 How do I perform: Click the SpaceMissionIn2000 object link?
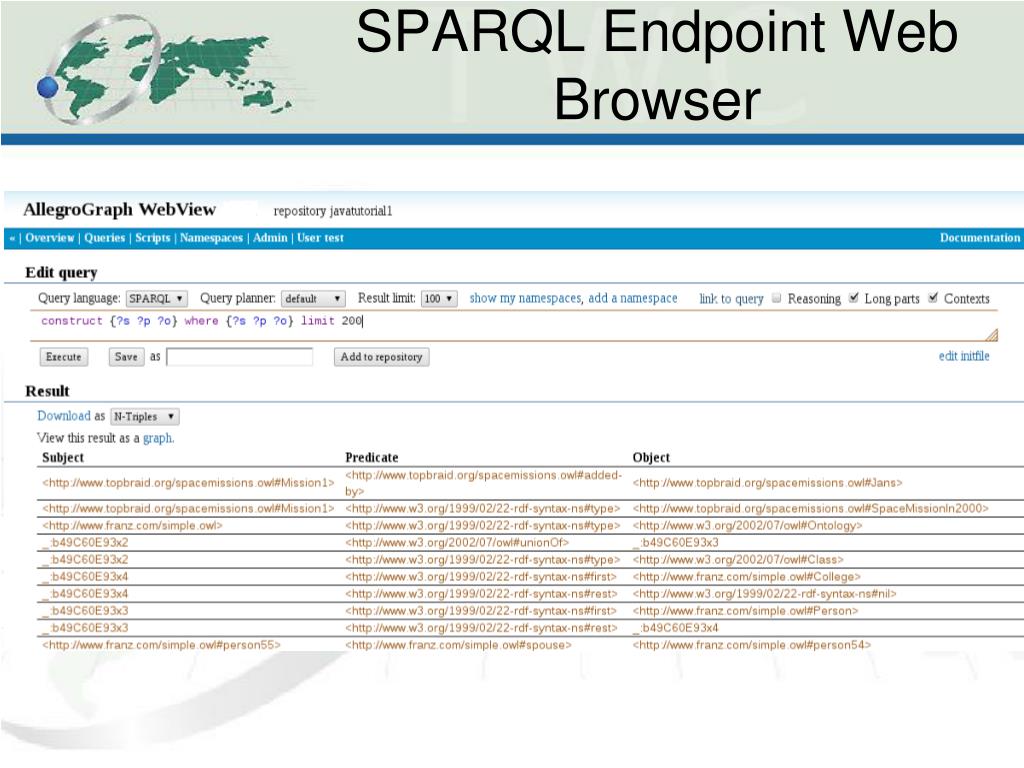pyautogui.click(x=810, y=508)
